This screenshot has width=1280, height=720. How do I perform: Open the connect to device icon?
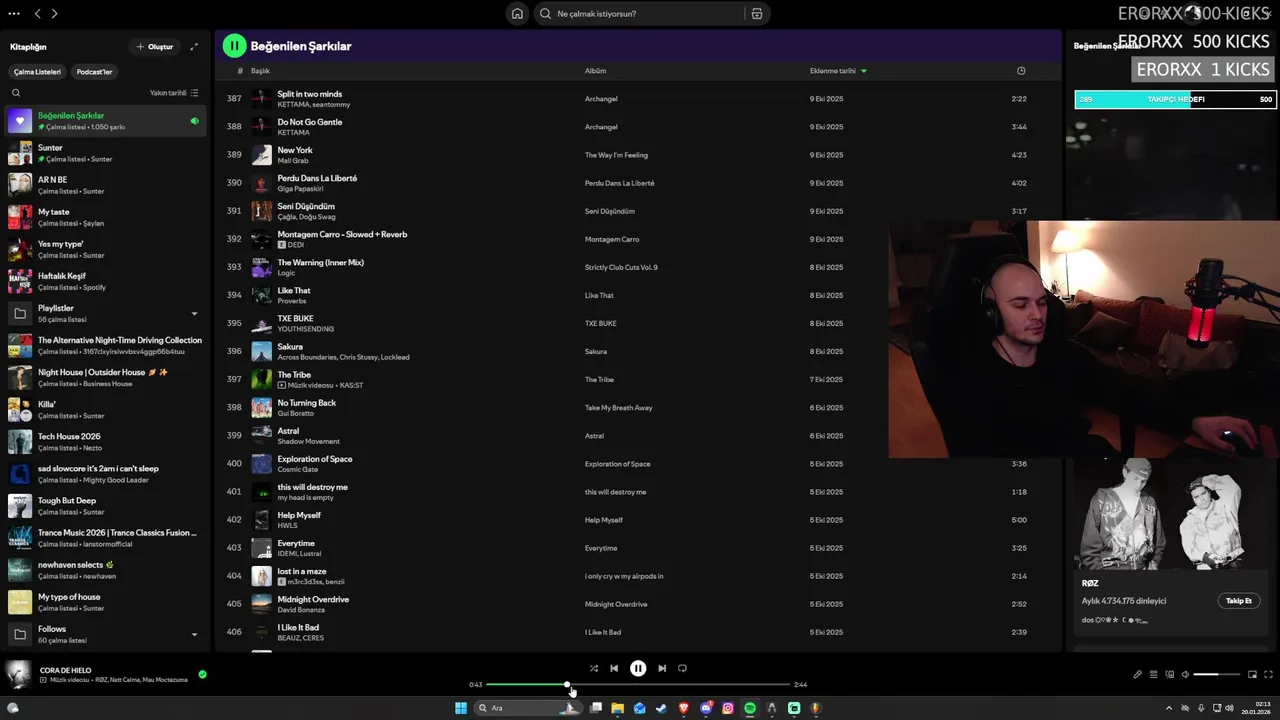(1169, 674)
